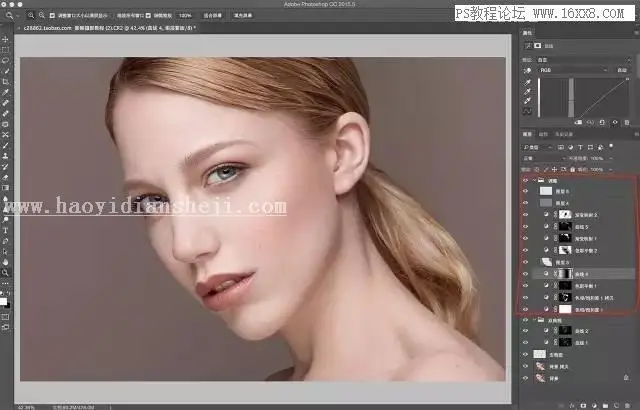Toggle Resize Windows to Fit checkbox
This screenshot has width=640, height=410.
pyautogui.click(x=52, y=16)
